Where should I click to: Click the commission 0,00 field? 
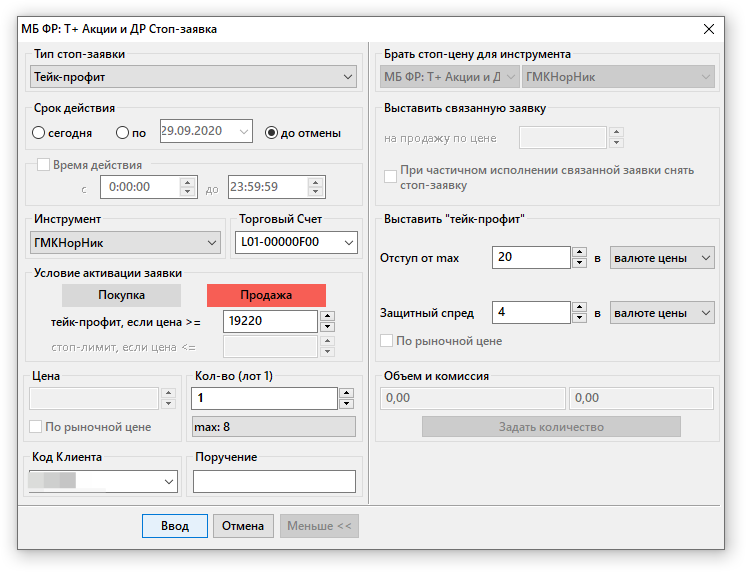click(x=641, y=398)
